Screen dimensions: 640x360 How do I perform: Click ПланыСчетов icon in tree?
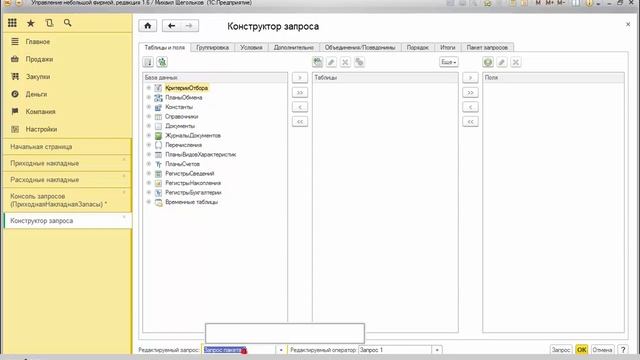158,164
